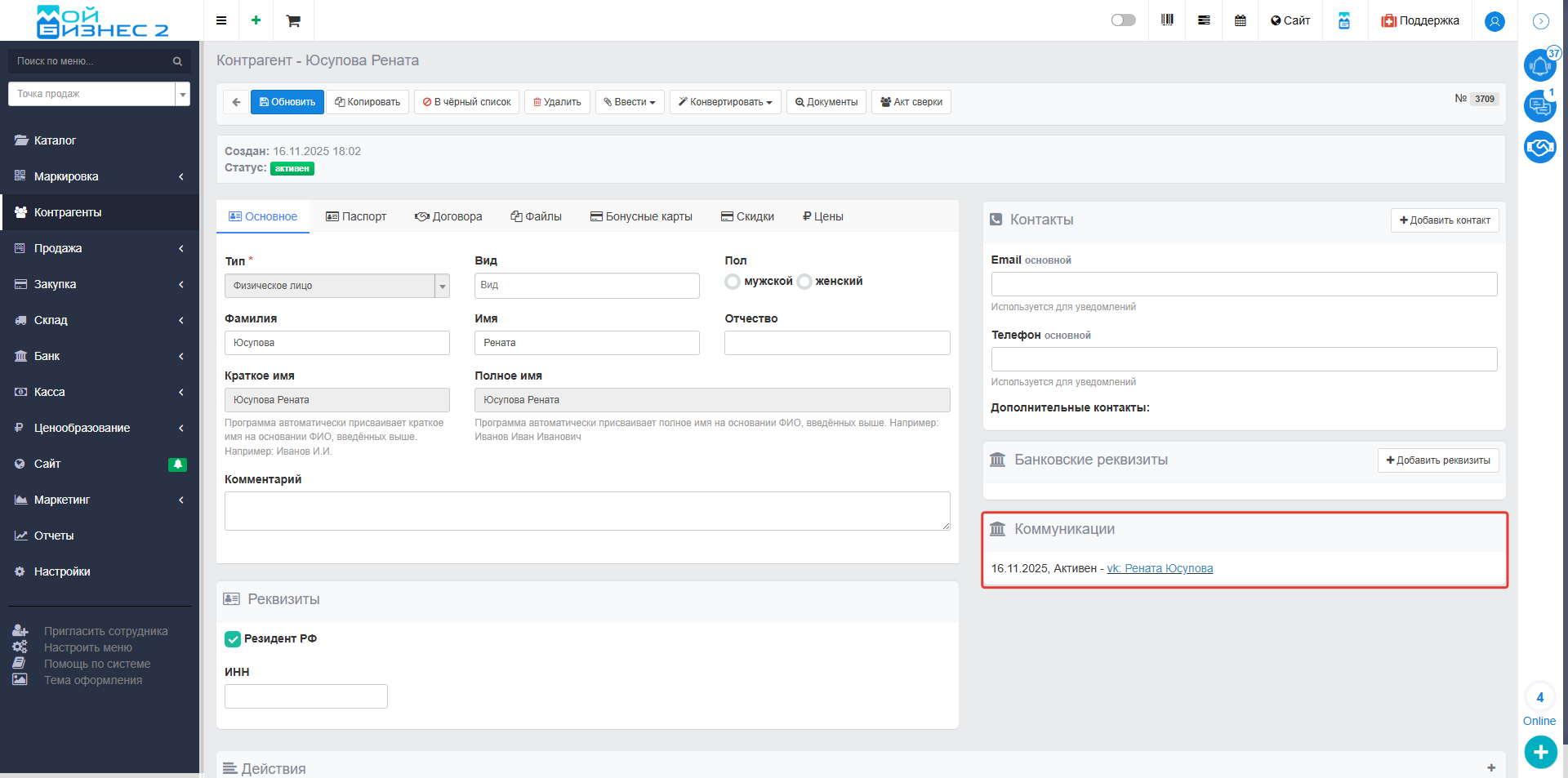Toggle the switch in the top header
The width and height of the screenshot is (1568, 778).
click(x=1123, y=20)
